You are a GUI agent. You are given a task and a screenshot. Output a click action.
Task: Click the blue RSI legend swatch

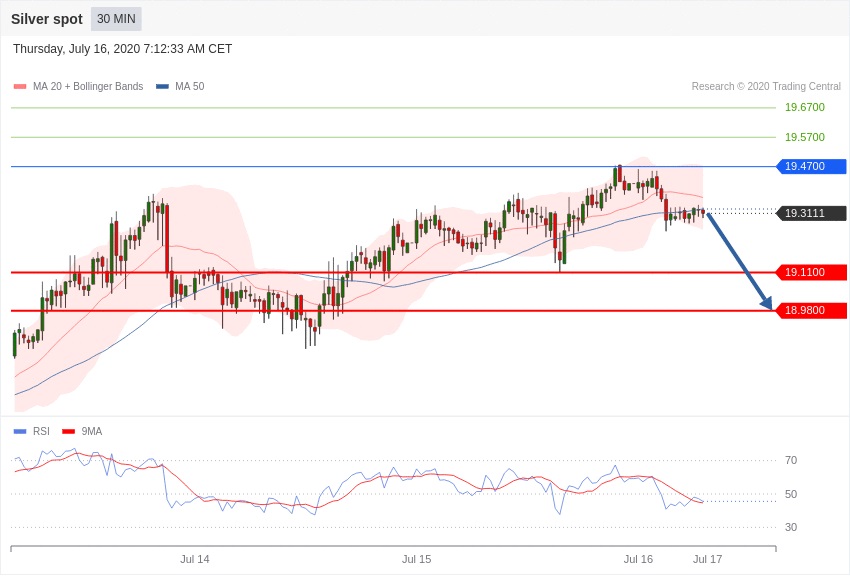(x=20, y=432)
